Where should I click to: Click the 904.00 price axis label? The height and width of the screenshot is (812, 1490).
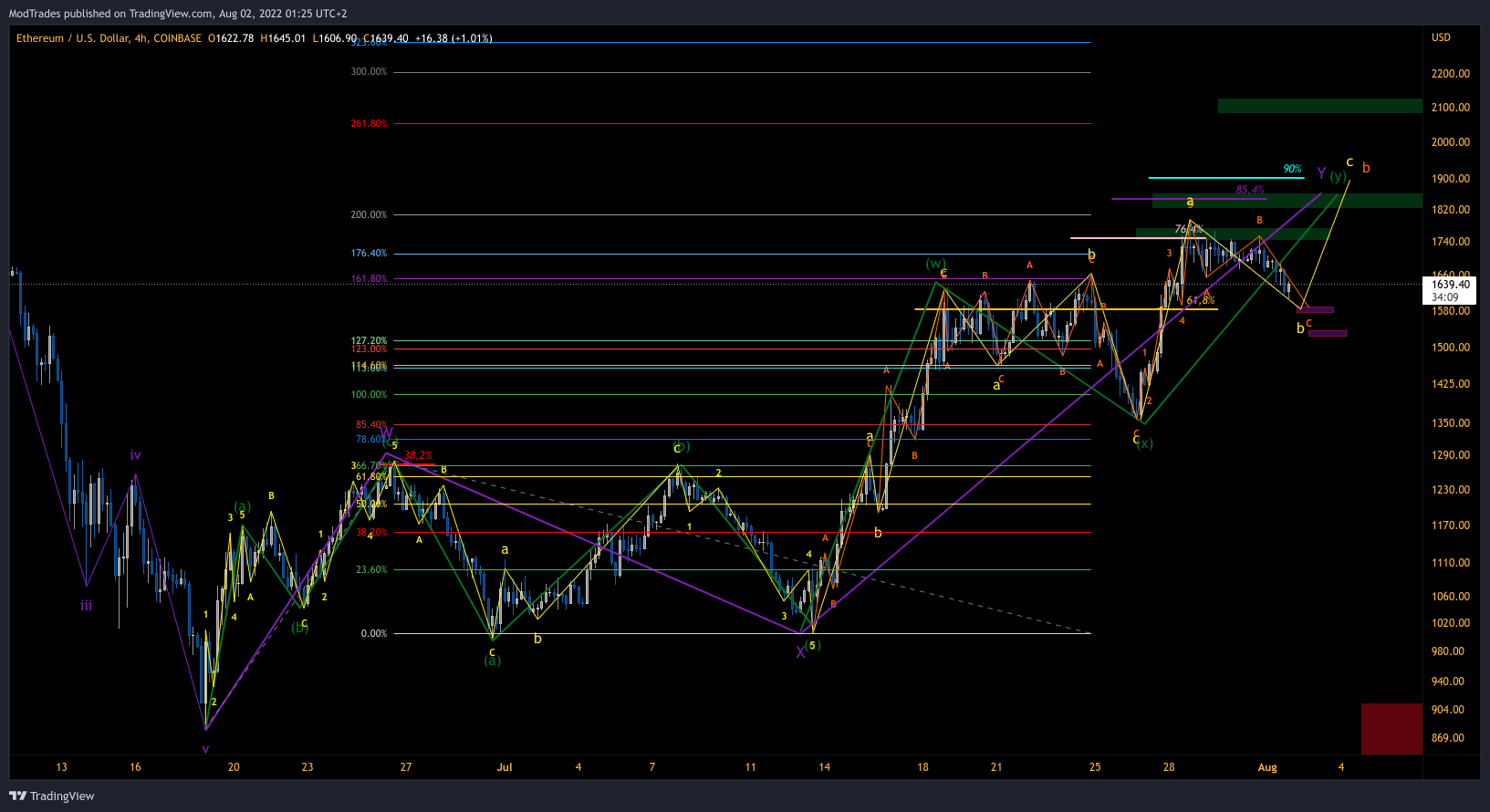(x=1448, y=710)
